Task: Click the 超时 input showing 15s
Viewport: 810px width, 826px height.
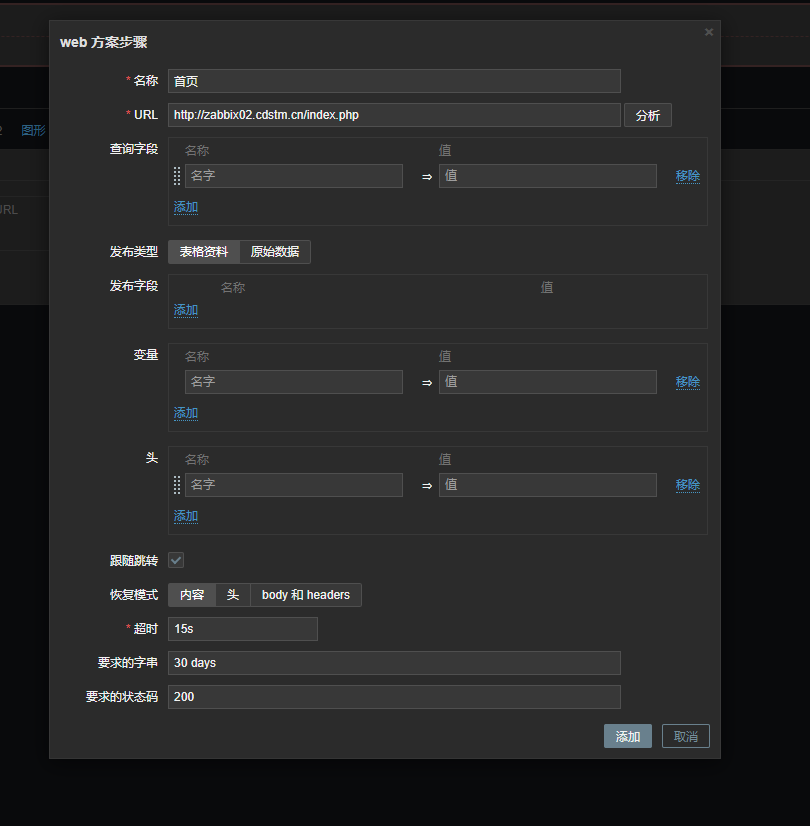Action: click(243, 629)
